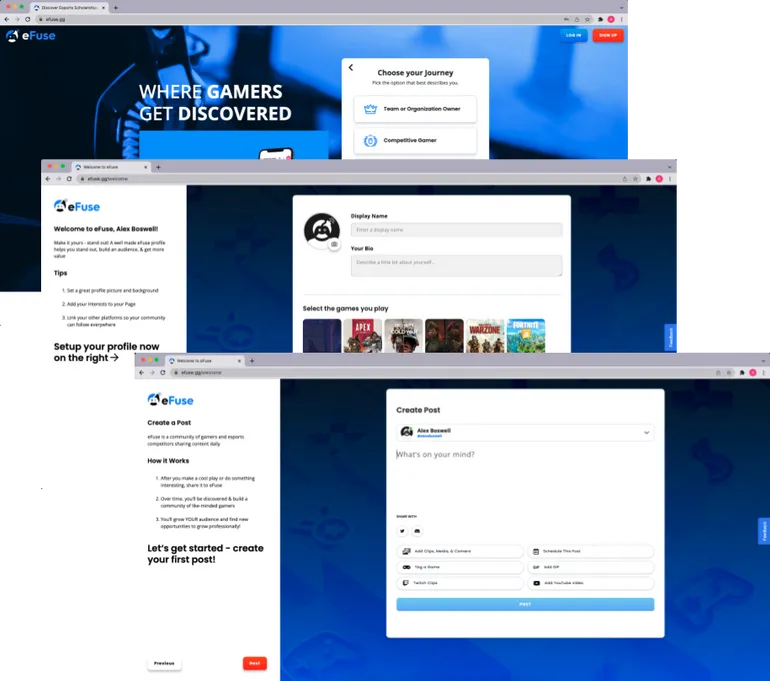Click Welcome to eFuse tab in middle window
Image resolution: width=770 pixels, height=681 pixels.
tap(110, 167)
